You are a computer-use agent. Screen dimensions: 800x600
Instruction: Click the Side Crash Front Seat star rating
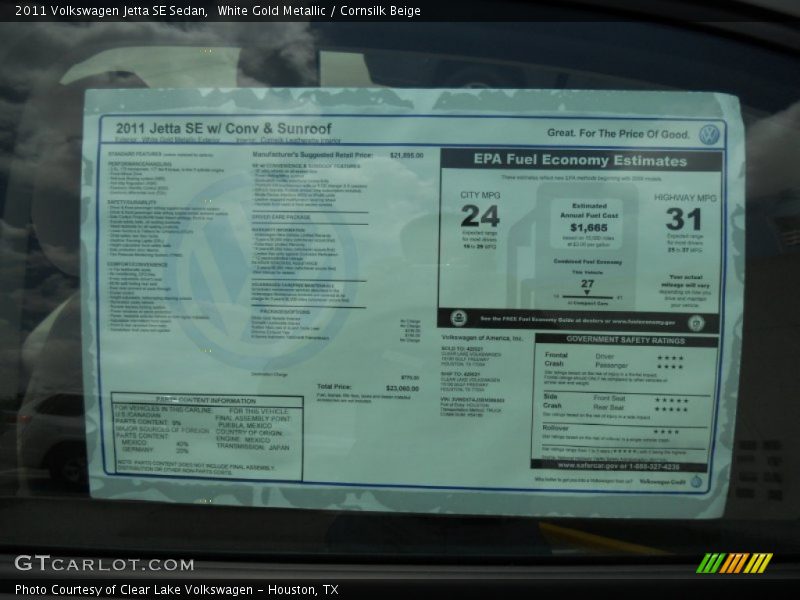671,401
